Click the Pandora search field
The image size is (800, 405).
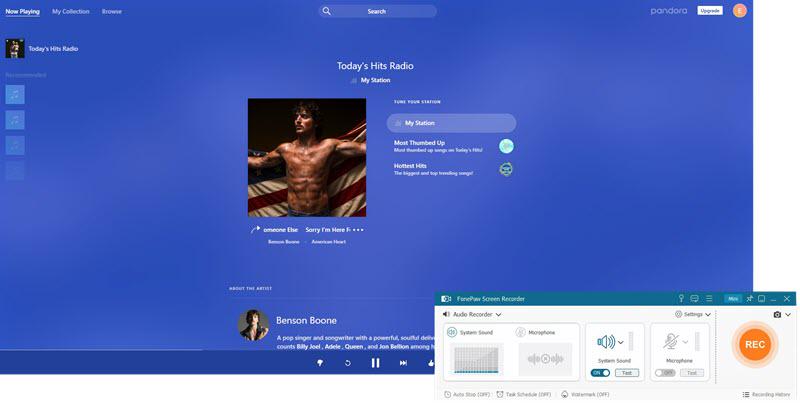coord(378,11)
